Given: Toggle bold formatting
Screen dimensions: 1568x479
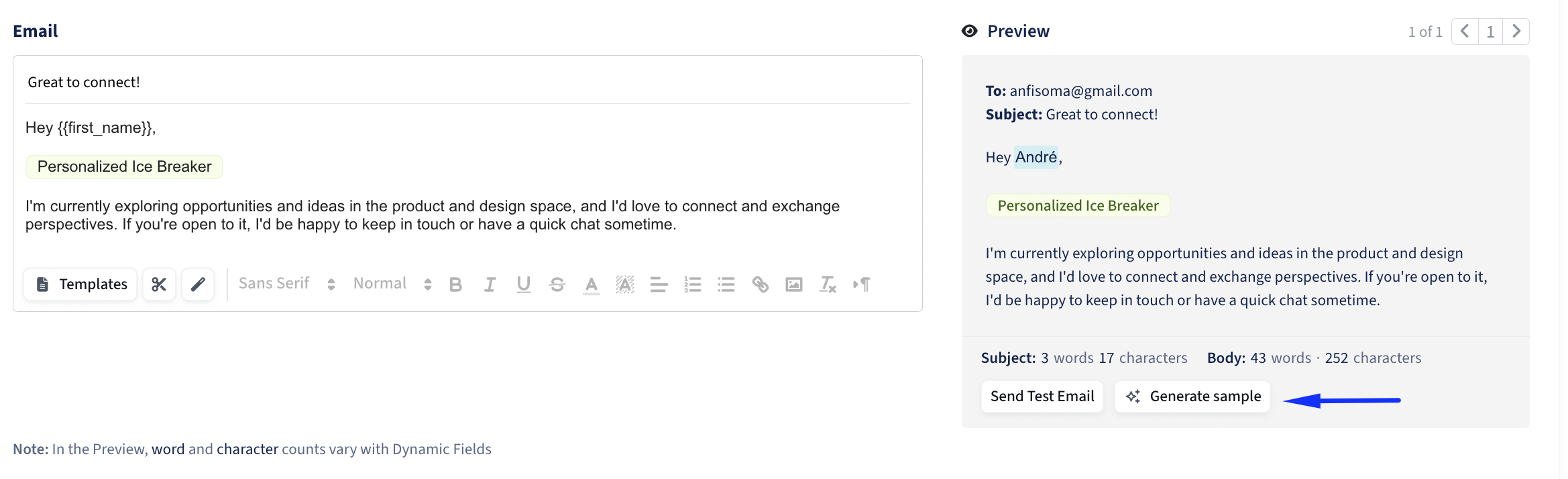Looking at the screenshot, I should 456,284.
